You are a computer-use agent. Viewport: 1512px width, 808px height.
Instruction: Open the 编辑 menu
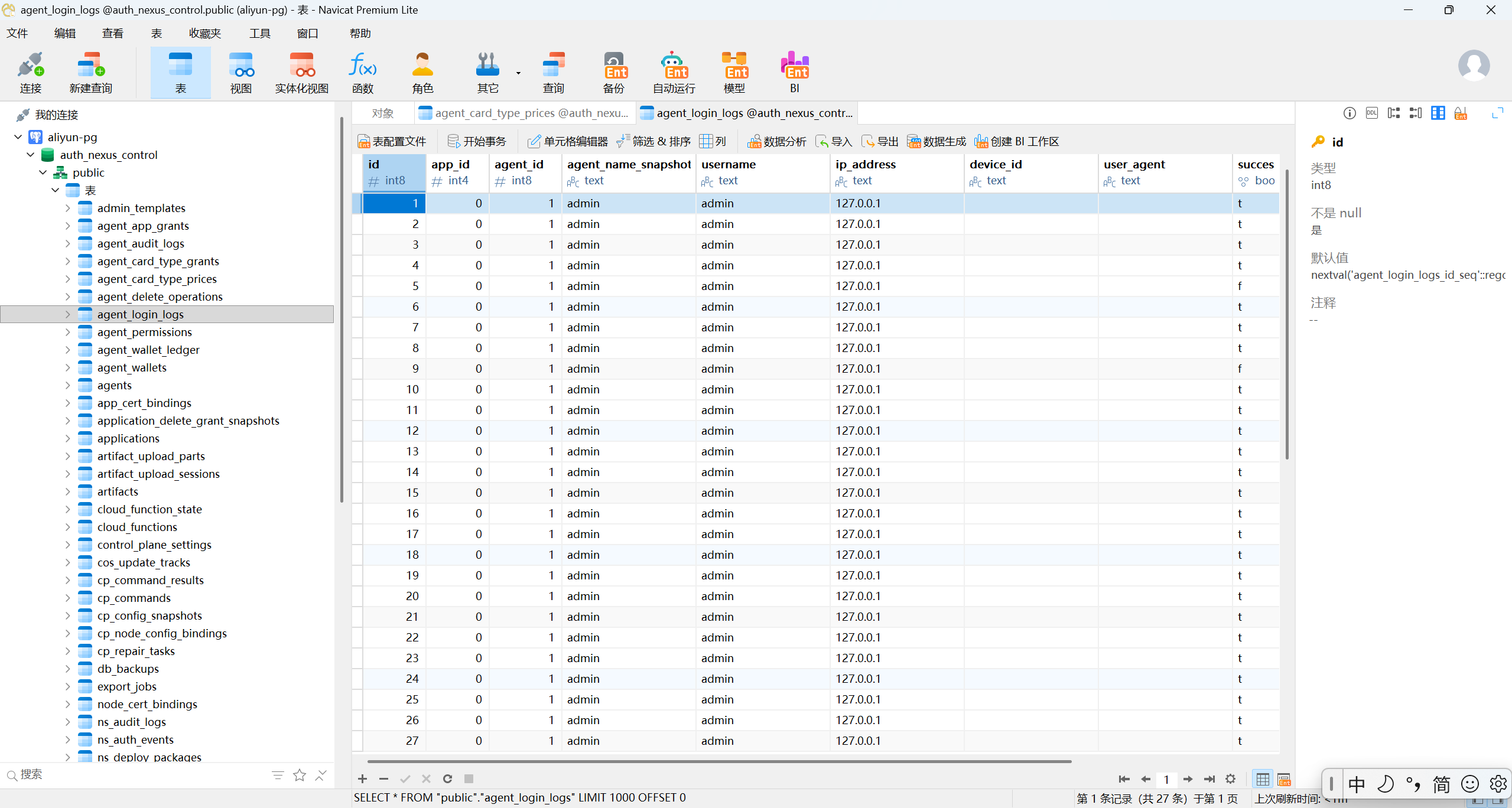(65, 33)
